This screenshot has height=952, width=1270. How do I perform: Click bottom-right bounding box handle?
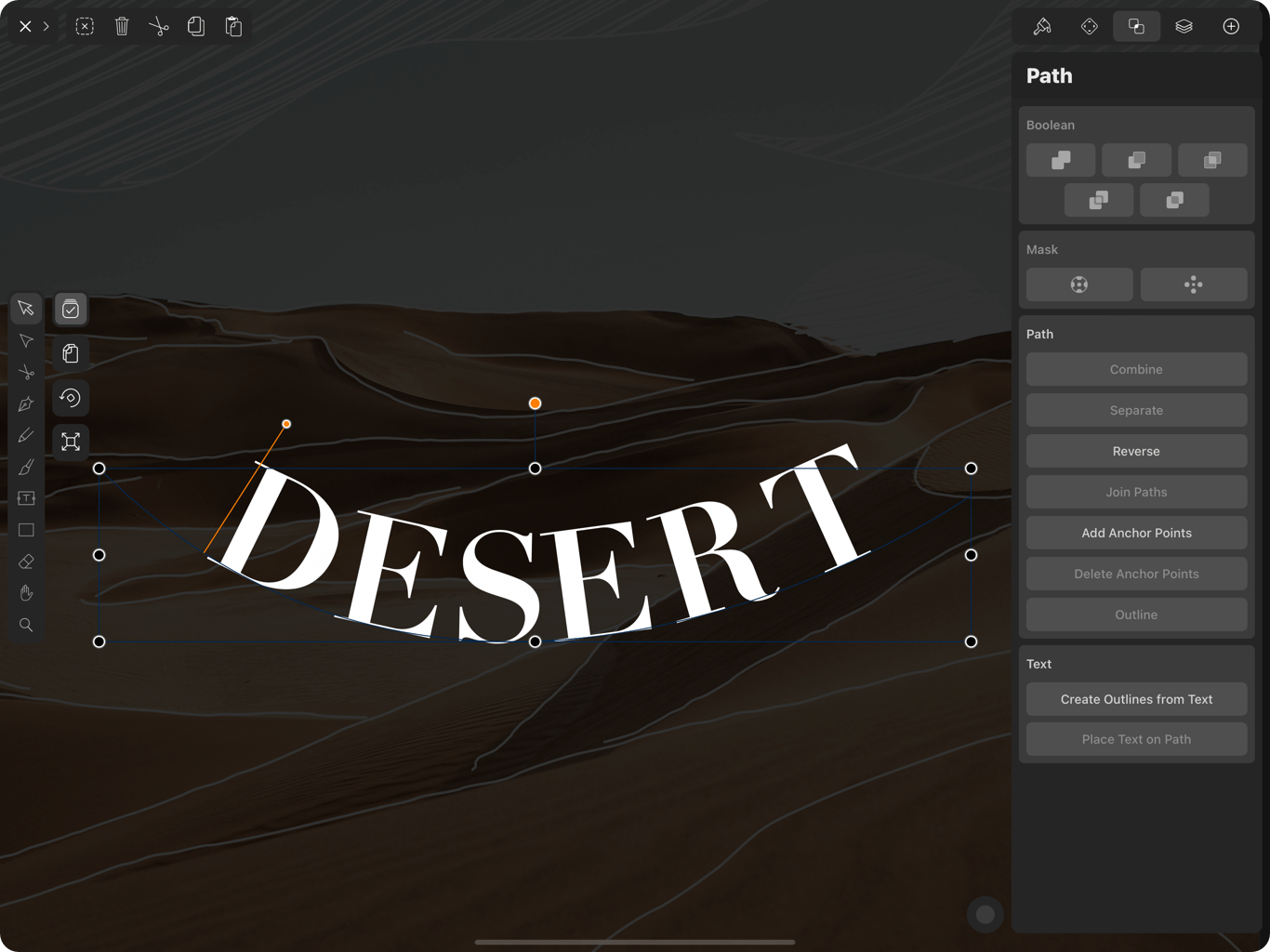point(971,641)
